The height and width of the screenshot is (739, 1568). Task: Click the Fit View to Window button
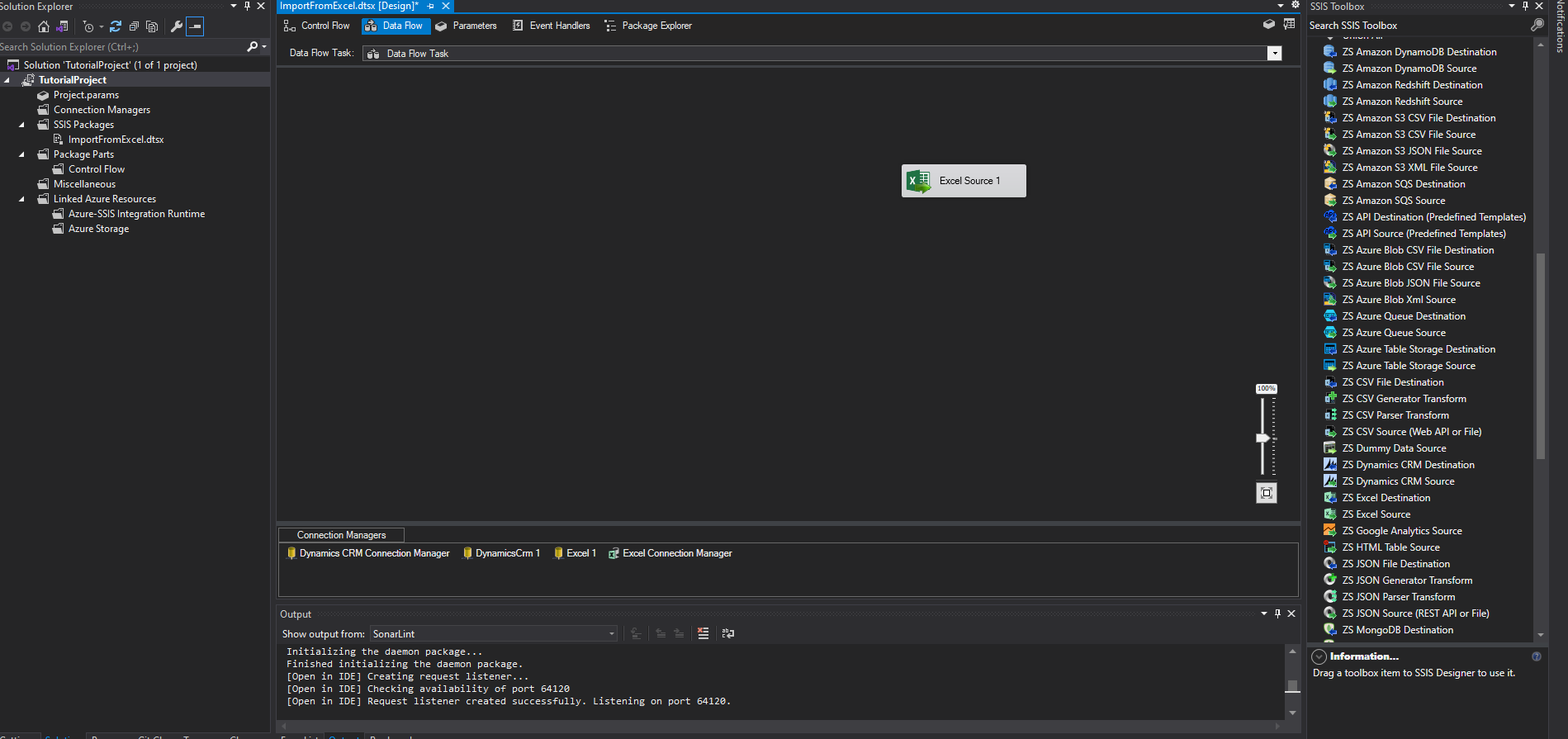tap(1267, 493)
